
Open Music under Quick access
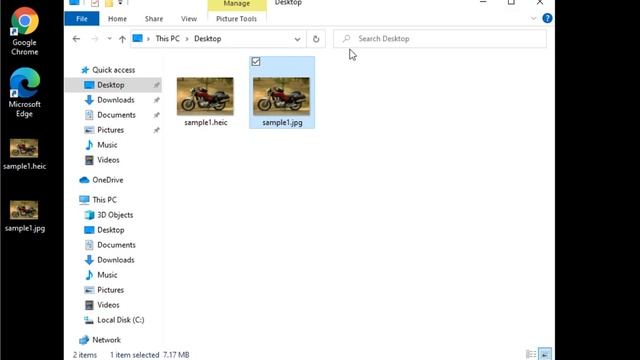coord(107,145)
